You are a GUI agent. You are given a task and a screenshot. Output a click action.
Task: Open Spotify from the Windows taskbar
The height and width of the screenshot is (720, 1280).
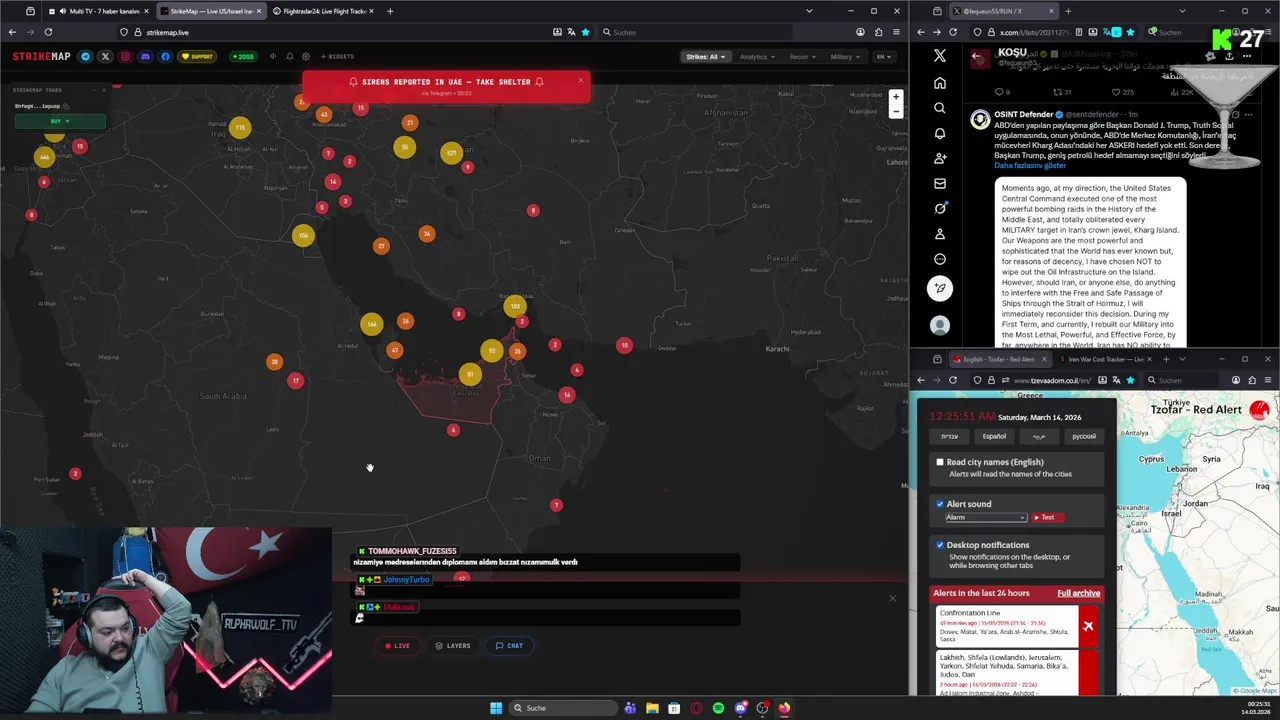(x=718, y=708)
